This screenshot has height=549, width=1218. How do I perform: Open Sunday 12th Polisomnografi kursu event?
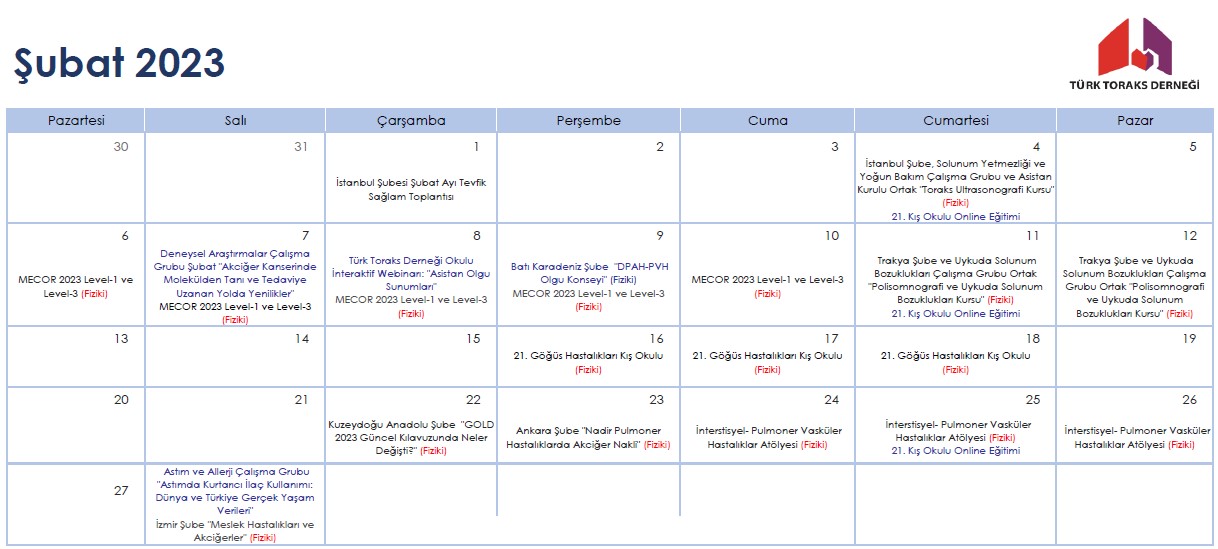coord(1134,286)
